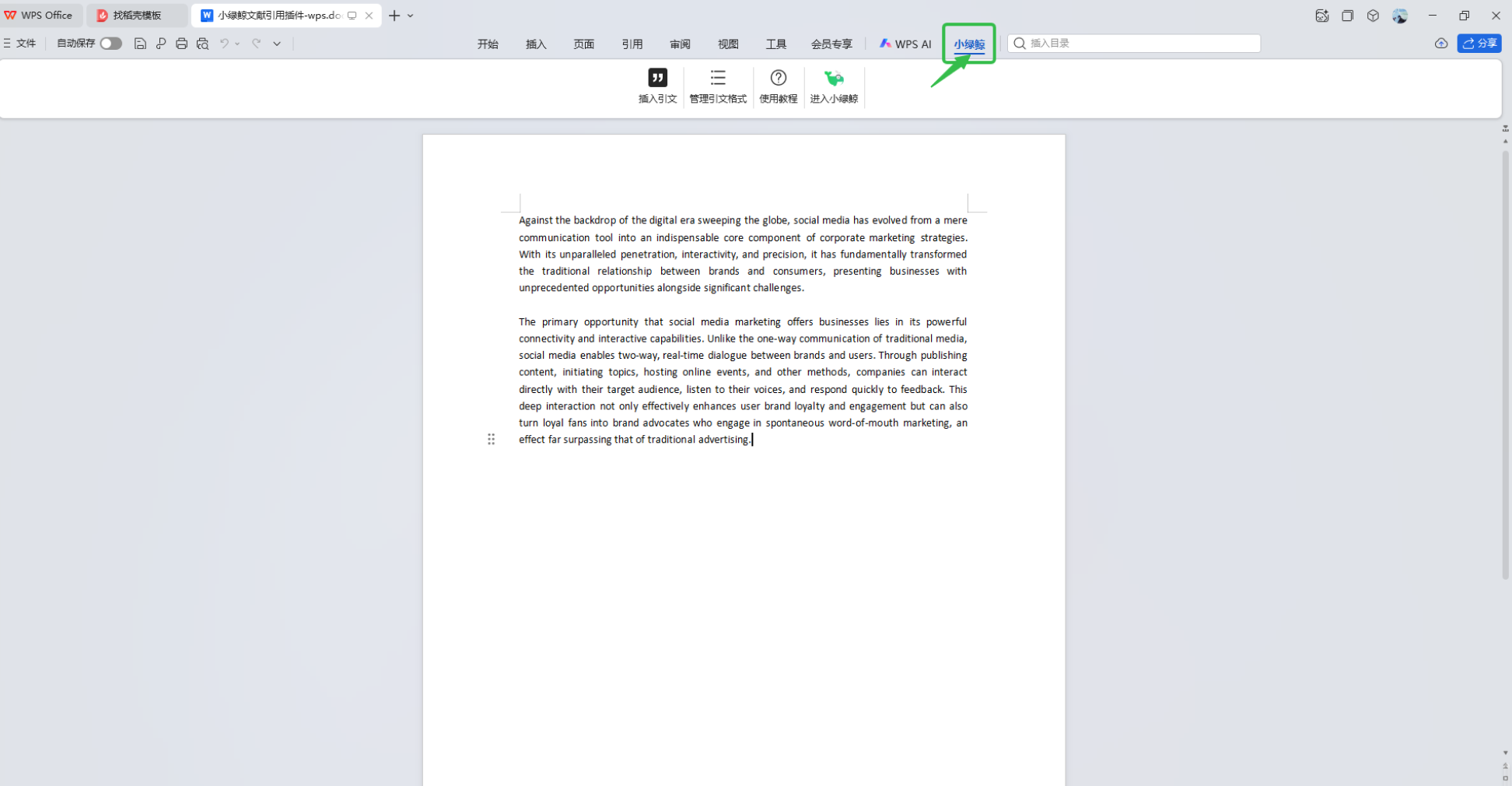Image resolution: width=1512 pixels, height=786 pixels.
Task: Click the cloud upload icon beside 分享
Action: [x=1440, y=44]
